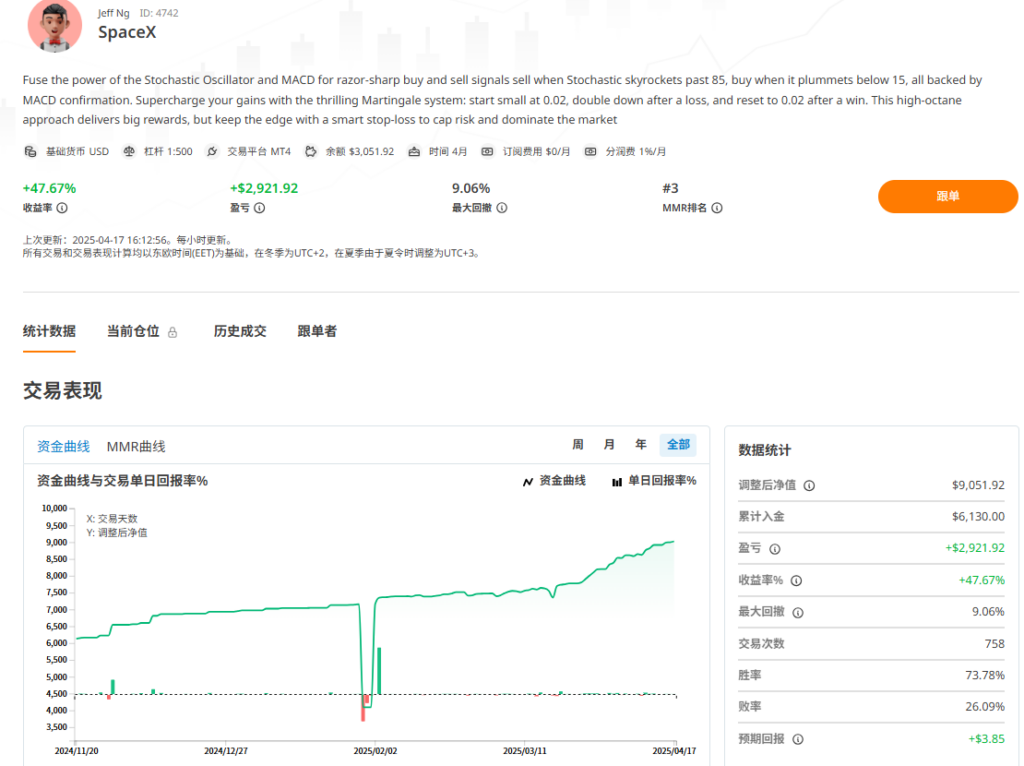
Task: Click the info icon next to 最大回撤 under 9.06%
Action: 502,208
